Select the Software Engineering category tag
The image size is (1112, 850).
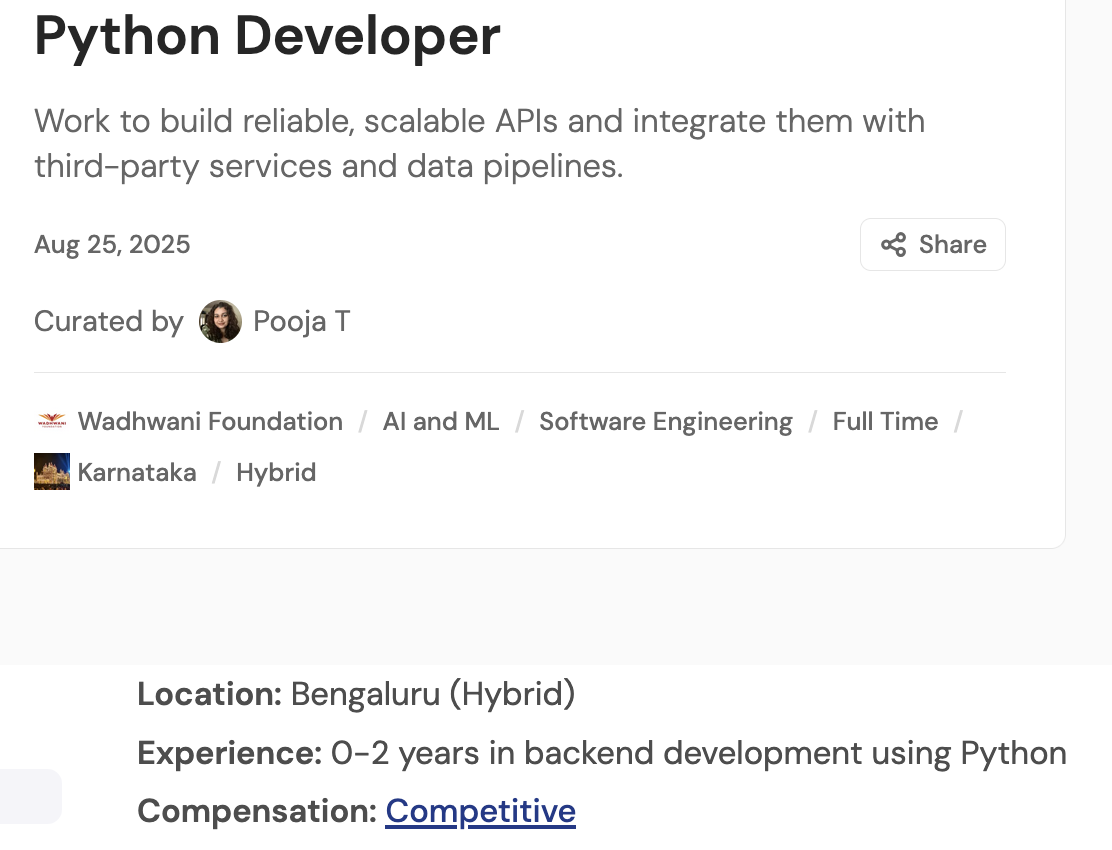pyautogui.click(x=665, y=421)
